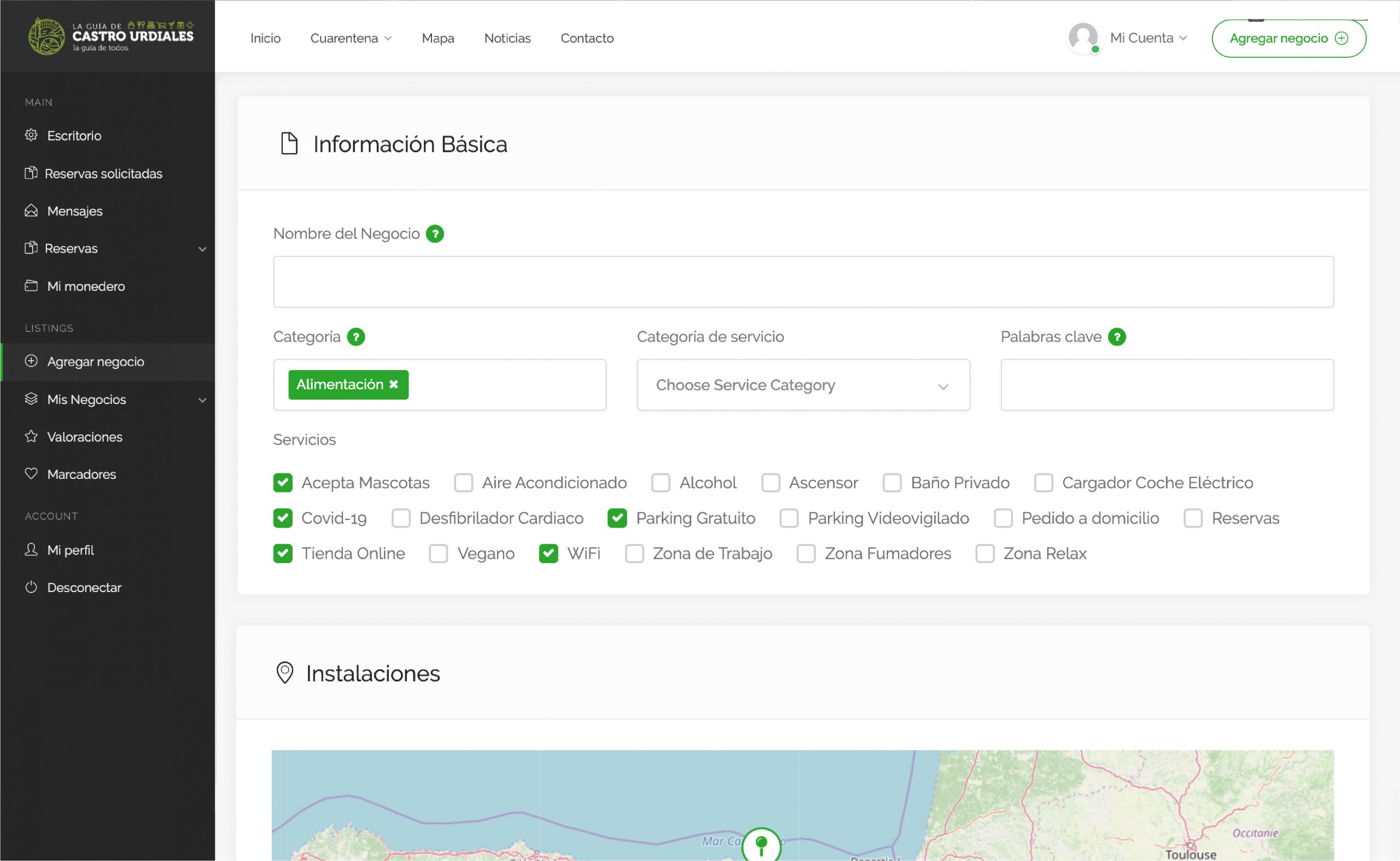Uncheck the Parking Gratuito checkbox
1400x861 pixels.
pos(617,518)
